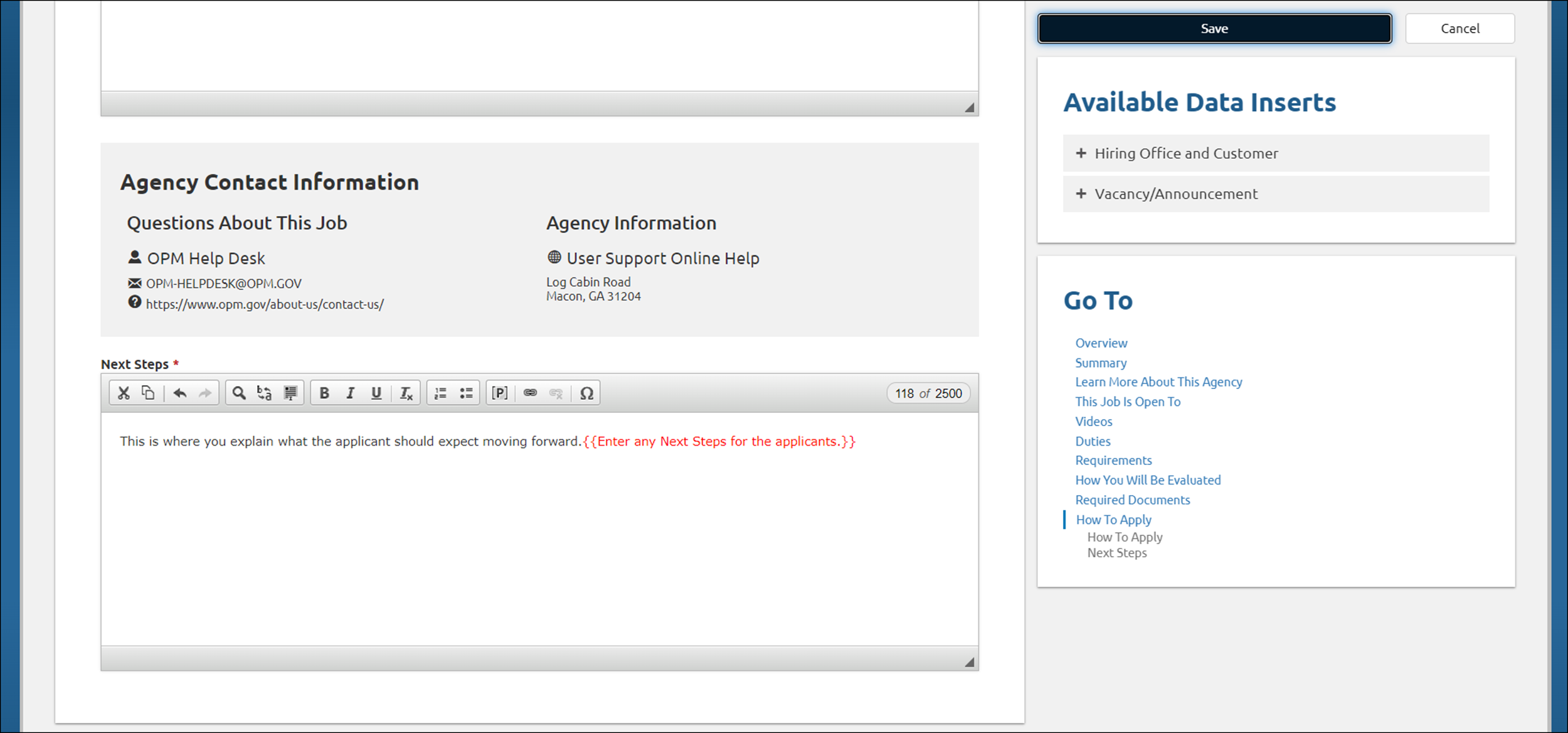The height and width of the screenshot is (733, 1568).
Task: Open the Find tool in the editor
Action: (x=239, y=393)
